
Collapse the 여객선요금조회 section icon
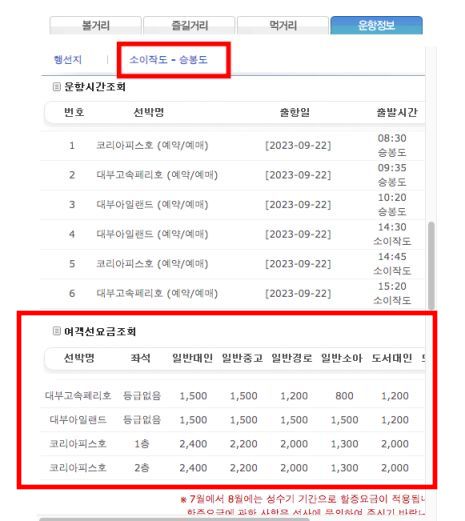(57, 331)
